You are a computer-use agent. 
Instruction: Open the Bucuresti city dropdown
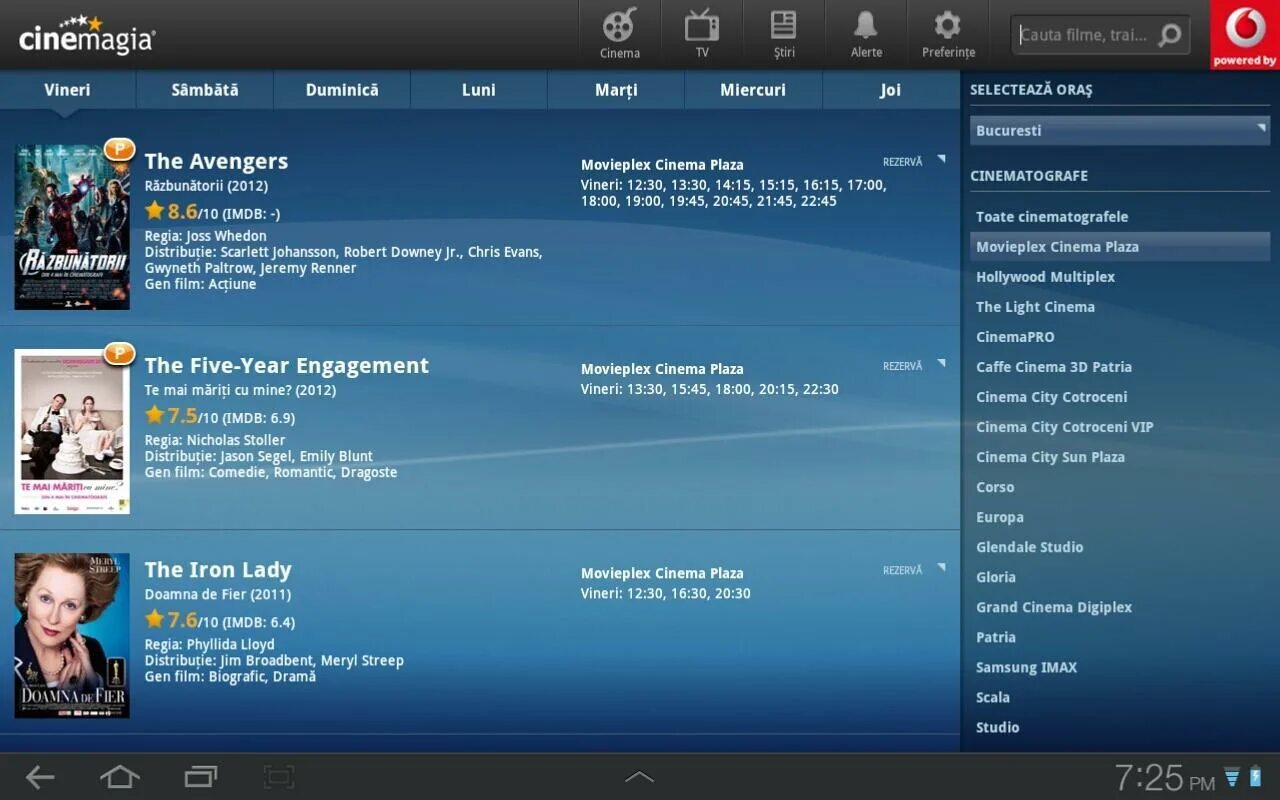(x=1120, y=131)
